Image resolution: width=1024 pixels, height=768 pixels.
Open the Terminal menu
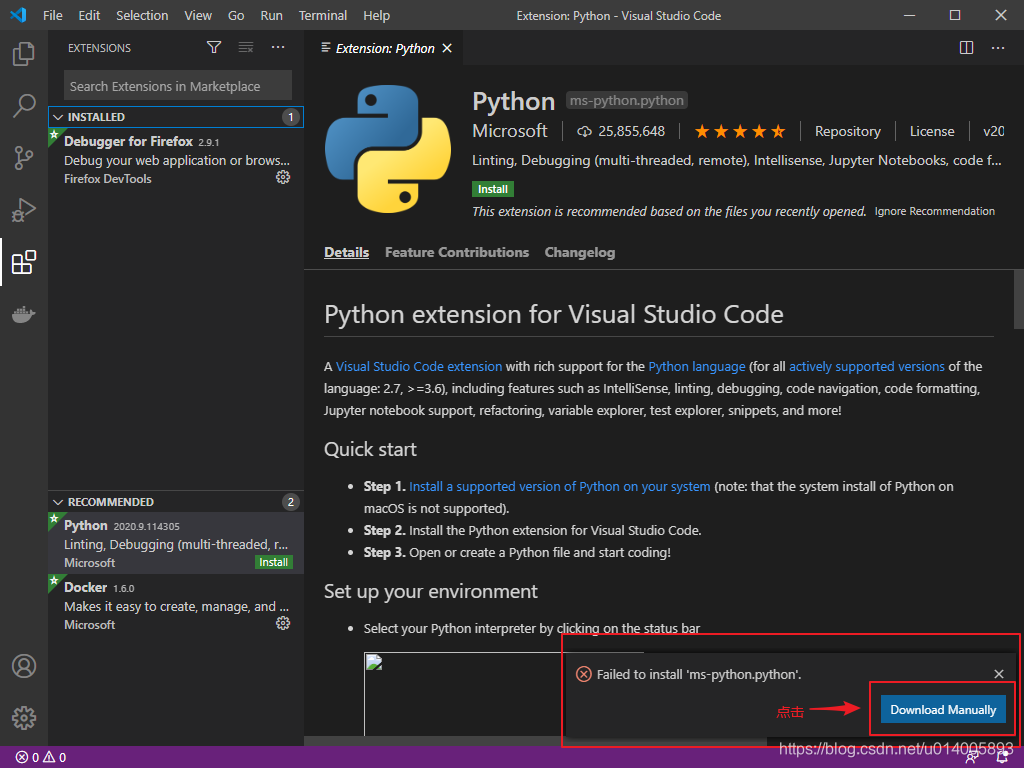click(323, 15)
